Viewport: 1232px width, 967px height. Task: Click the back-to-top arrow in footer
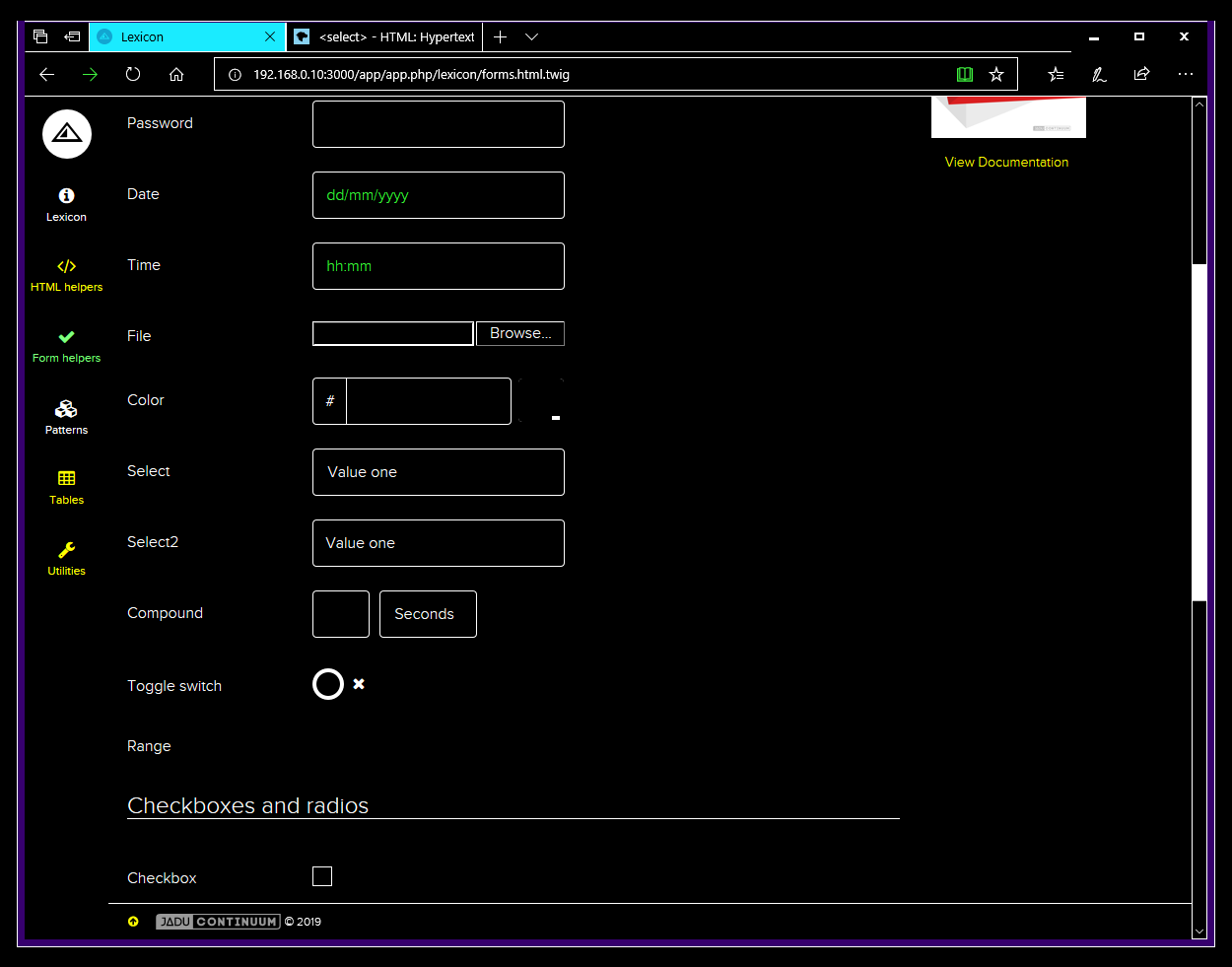pyautogui.click(x=133, y=922)
